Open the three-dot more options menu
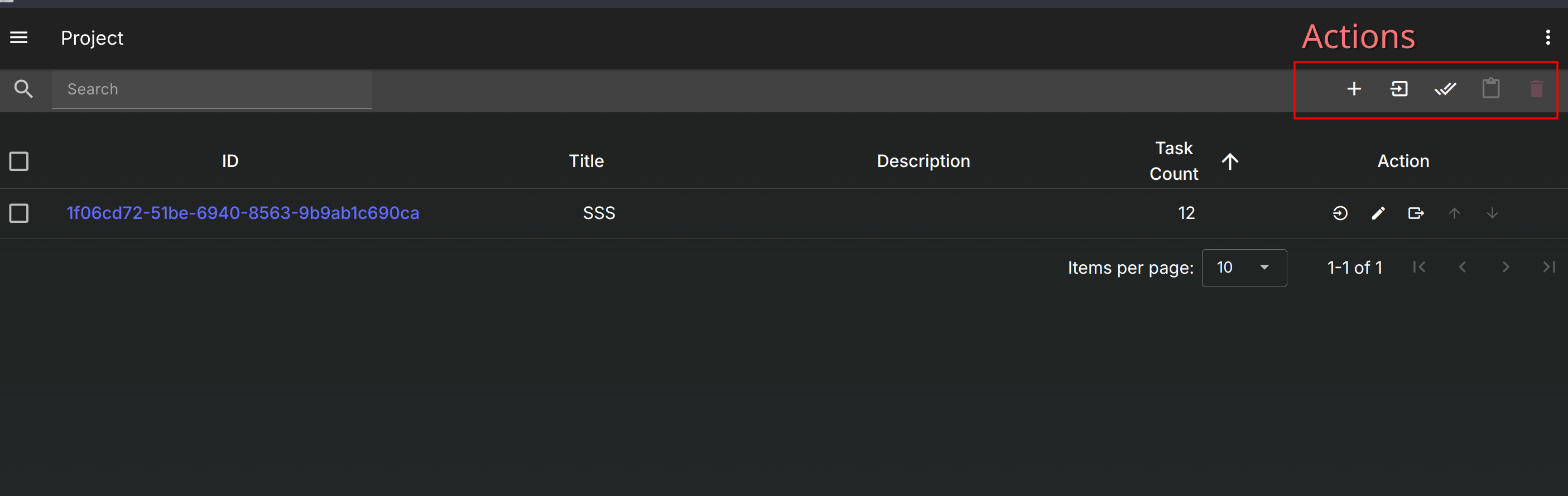 [x=1548, y=38]
